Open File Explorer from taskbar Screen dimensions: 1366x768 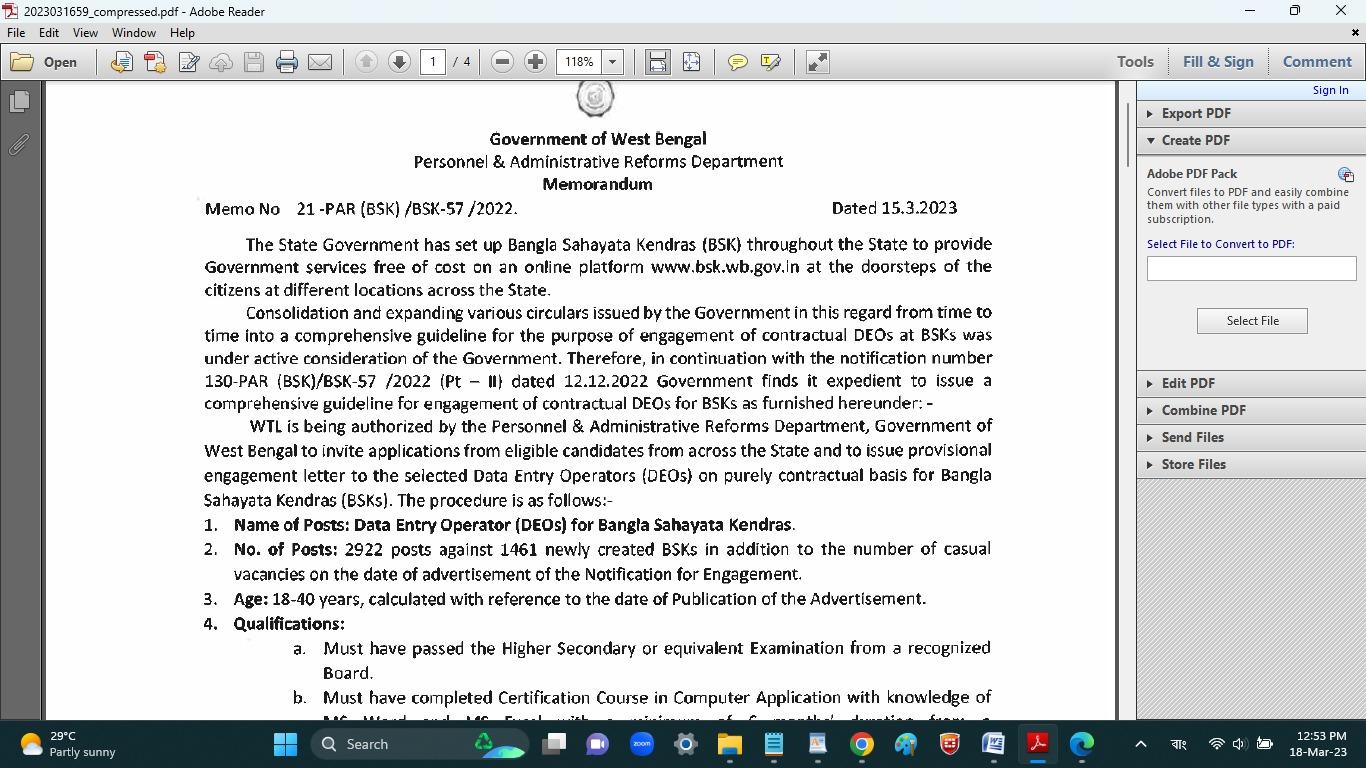[x=729, y=744]
